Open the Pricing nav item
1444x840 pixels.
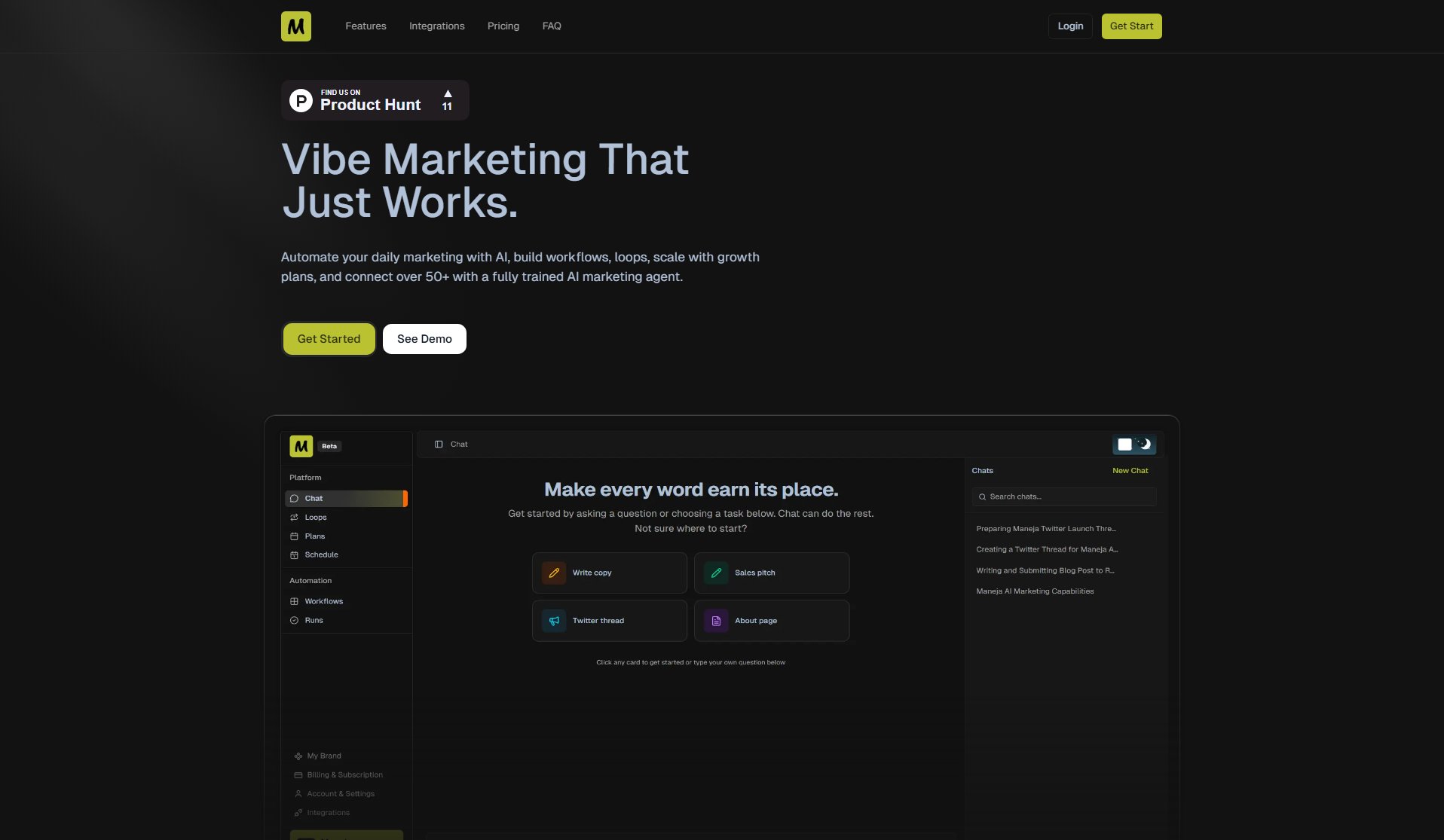point(503,26)
